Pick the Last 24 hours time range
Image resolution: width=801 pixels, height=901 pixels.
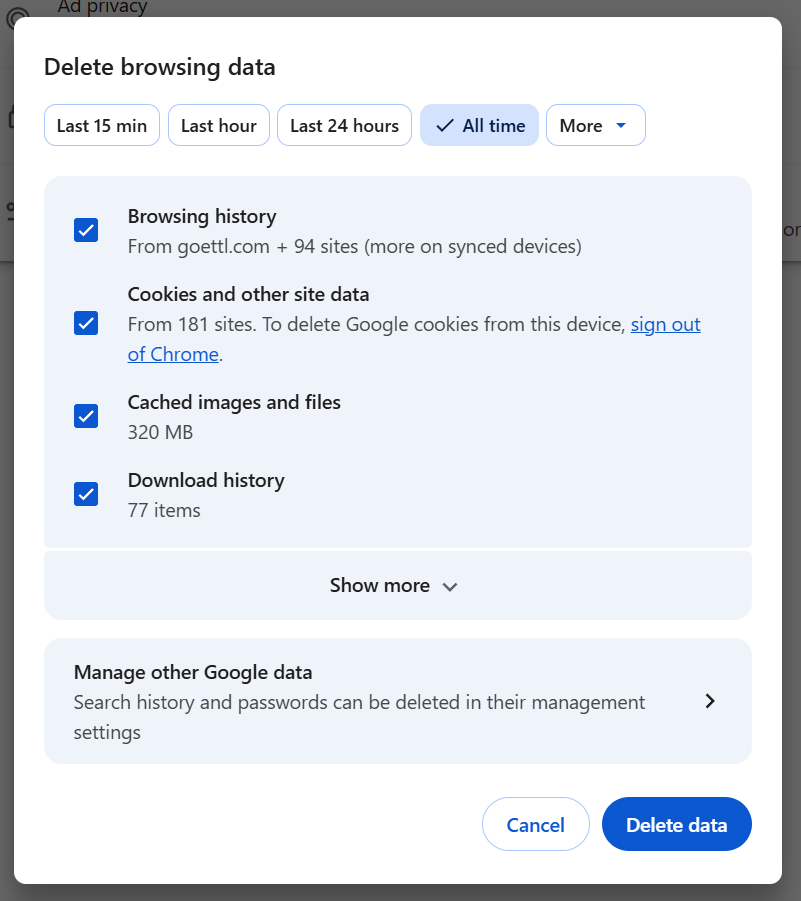[x=344, y=126]
